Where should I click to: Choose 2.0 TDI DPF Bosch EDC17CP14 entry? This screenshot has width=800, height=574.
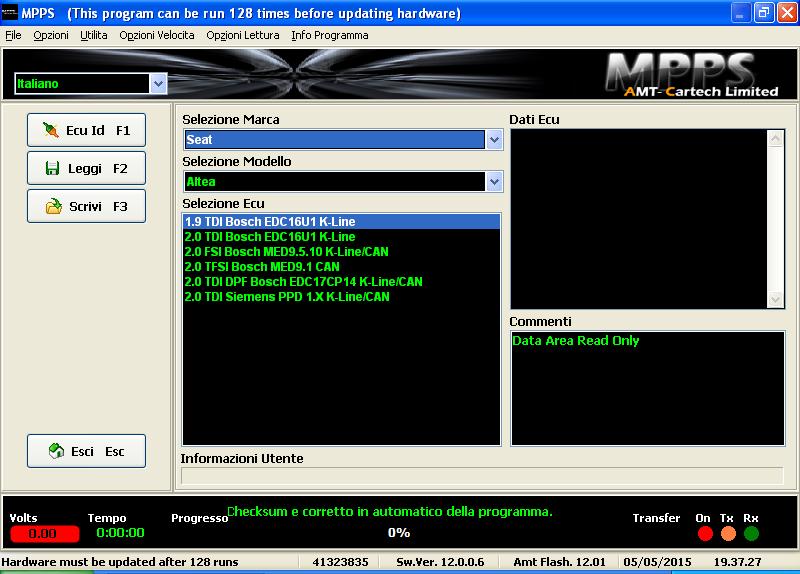coord(303,282)
